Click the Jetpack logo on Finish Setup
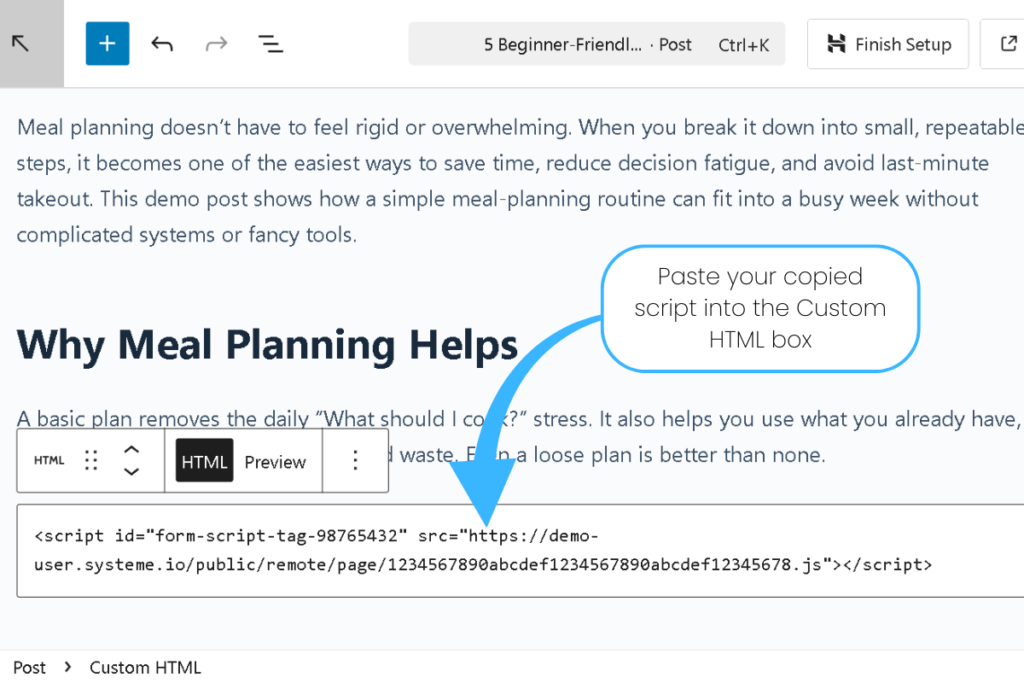1024x683 pixels. (x=837, y=44)
